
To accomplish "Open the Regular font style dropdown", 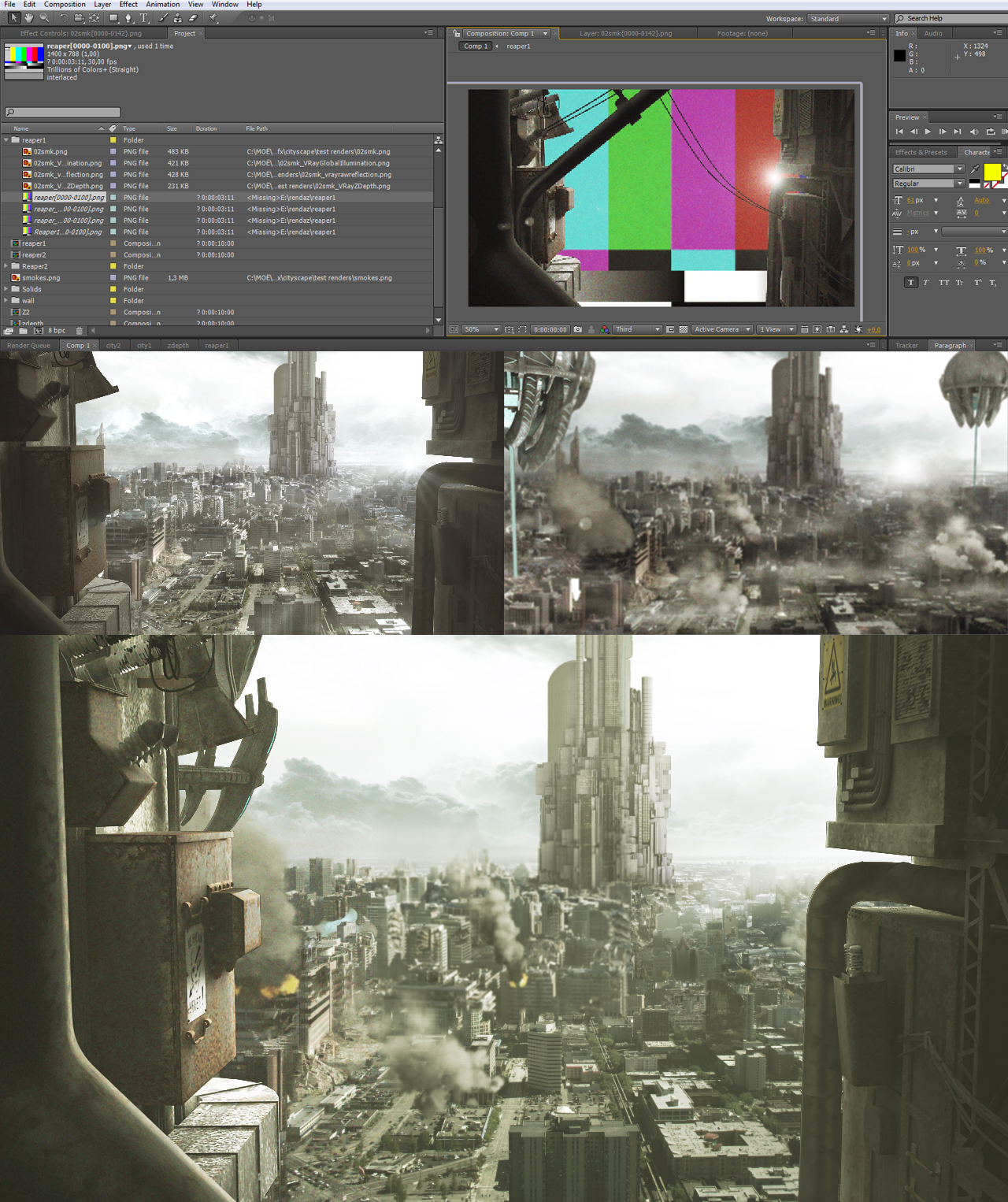I will point(928,184).
